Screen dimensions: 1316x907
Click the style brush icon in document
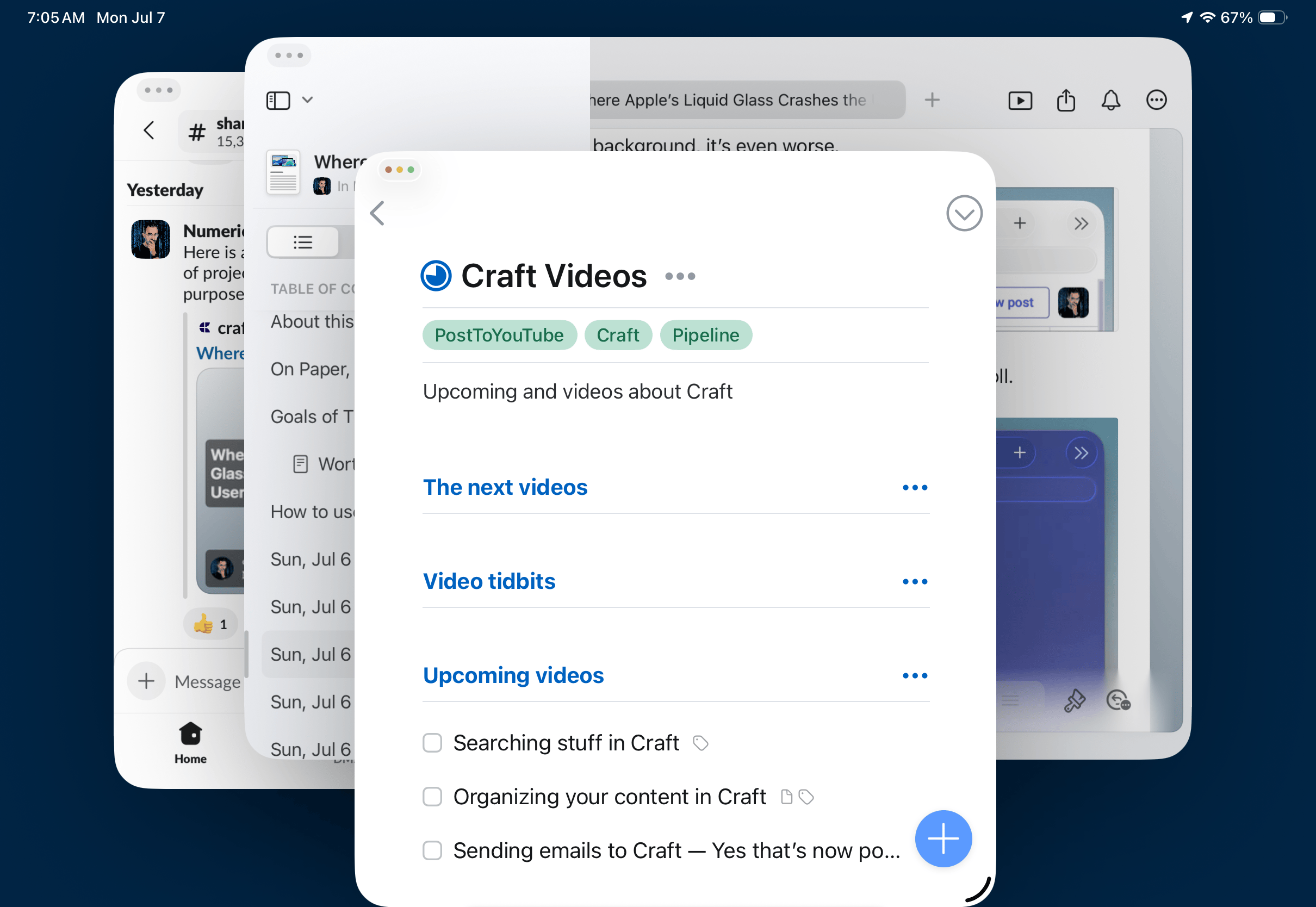click(1073, 700)
